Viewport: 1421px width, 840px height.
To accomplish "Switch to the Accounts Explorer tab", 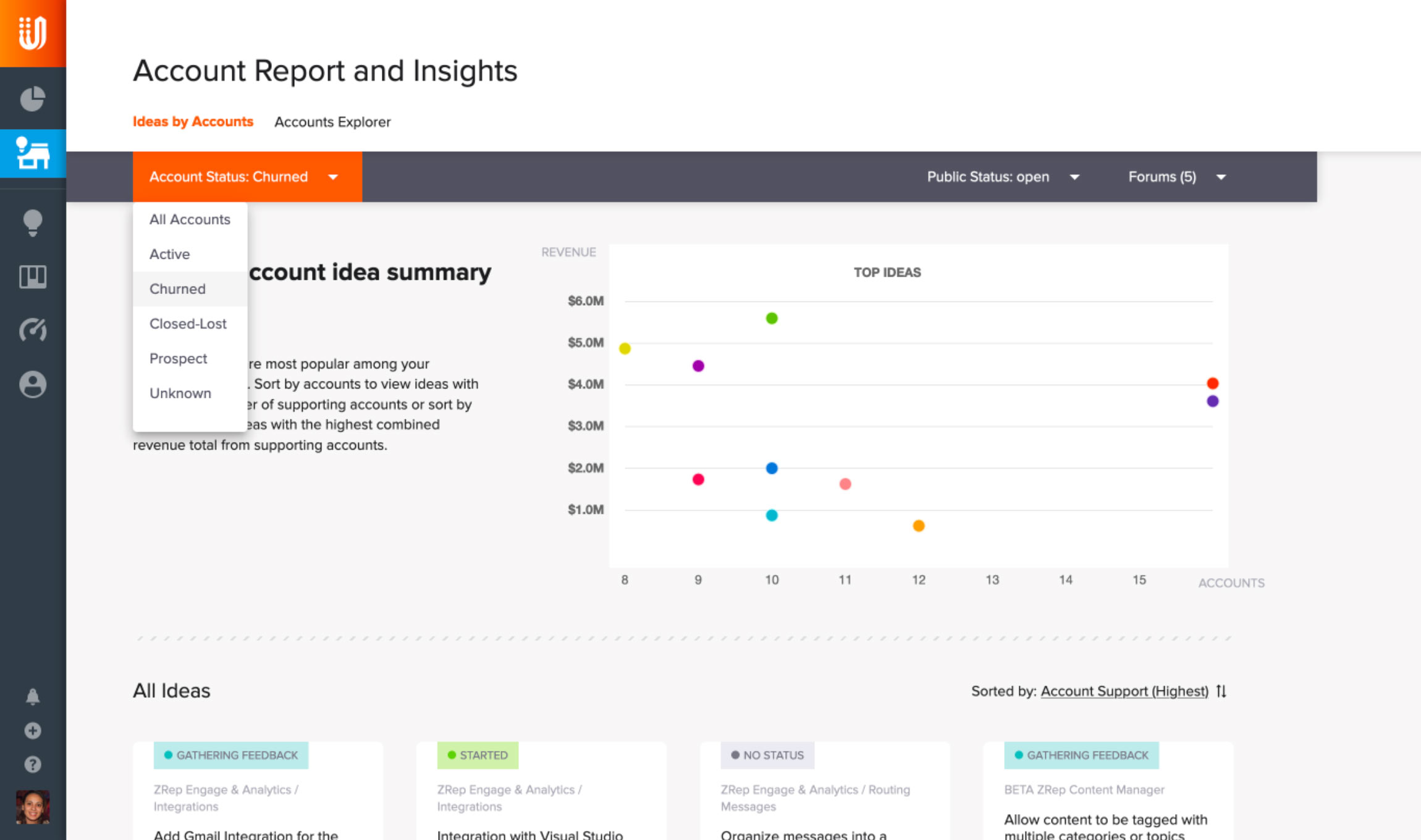I will pyautogui.click(x=332, y=122).
